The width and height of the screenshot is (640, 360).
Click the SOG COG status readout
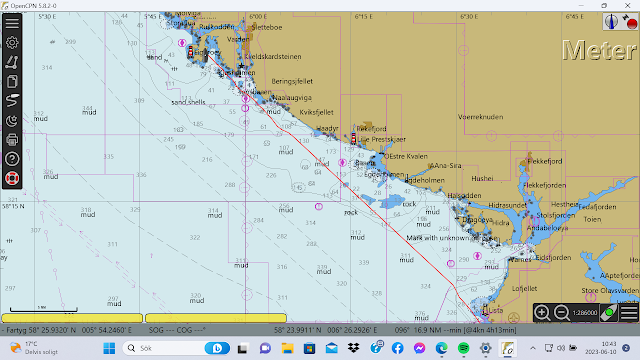177,330
